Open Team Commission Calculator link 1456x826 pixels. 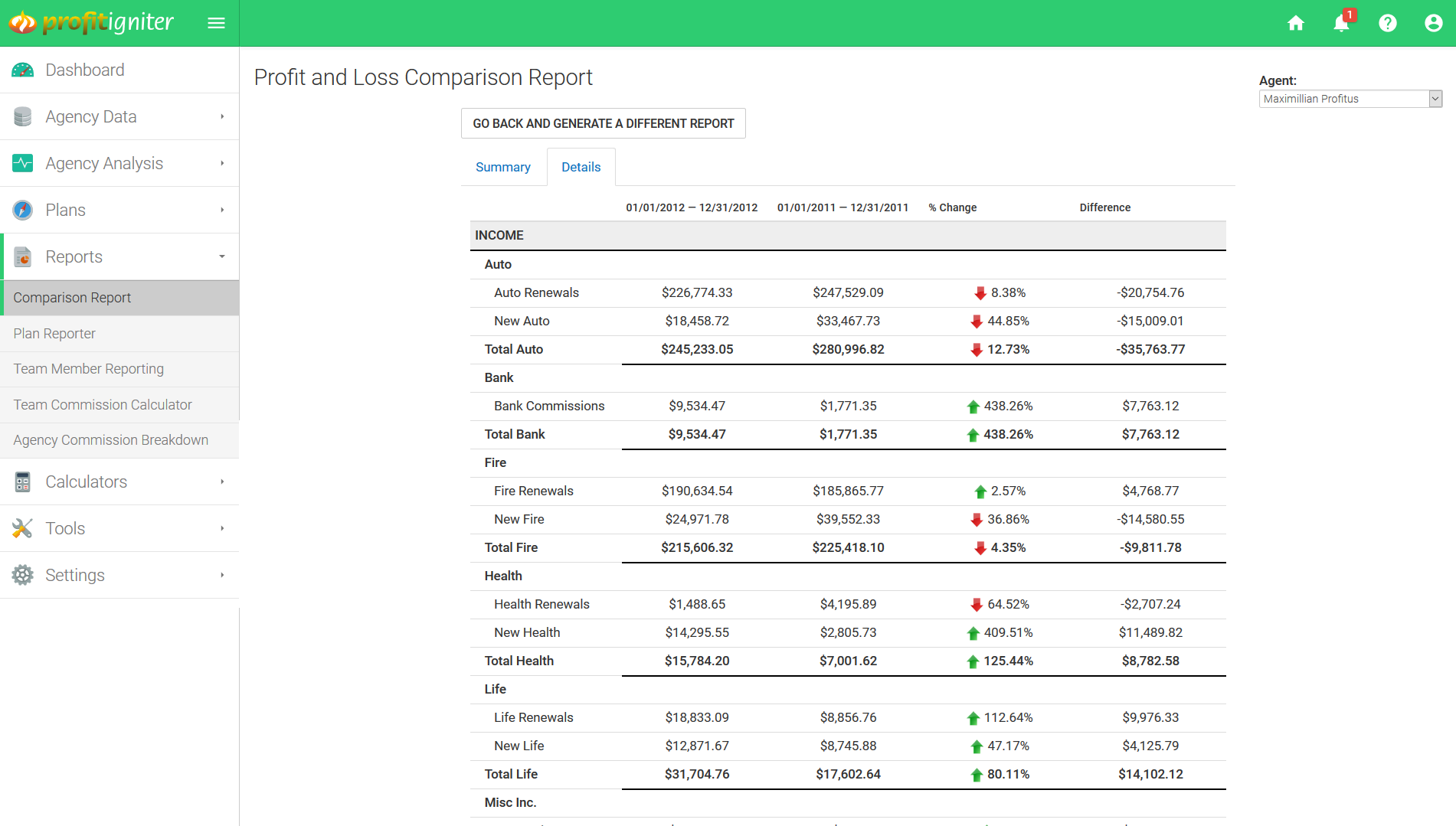click(x=103, y=404)
